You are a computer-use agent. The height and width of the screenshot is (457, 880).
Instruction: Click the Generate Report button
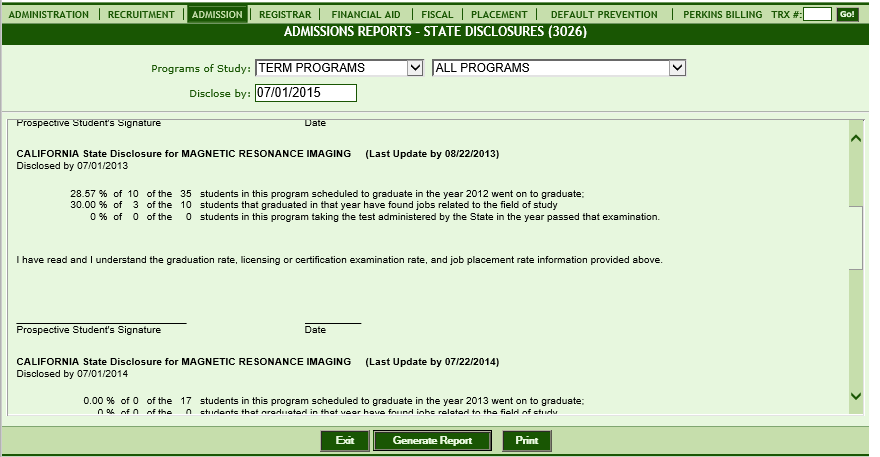coord(432,441)
